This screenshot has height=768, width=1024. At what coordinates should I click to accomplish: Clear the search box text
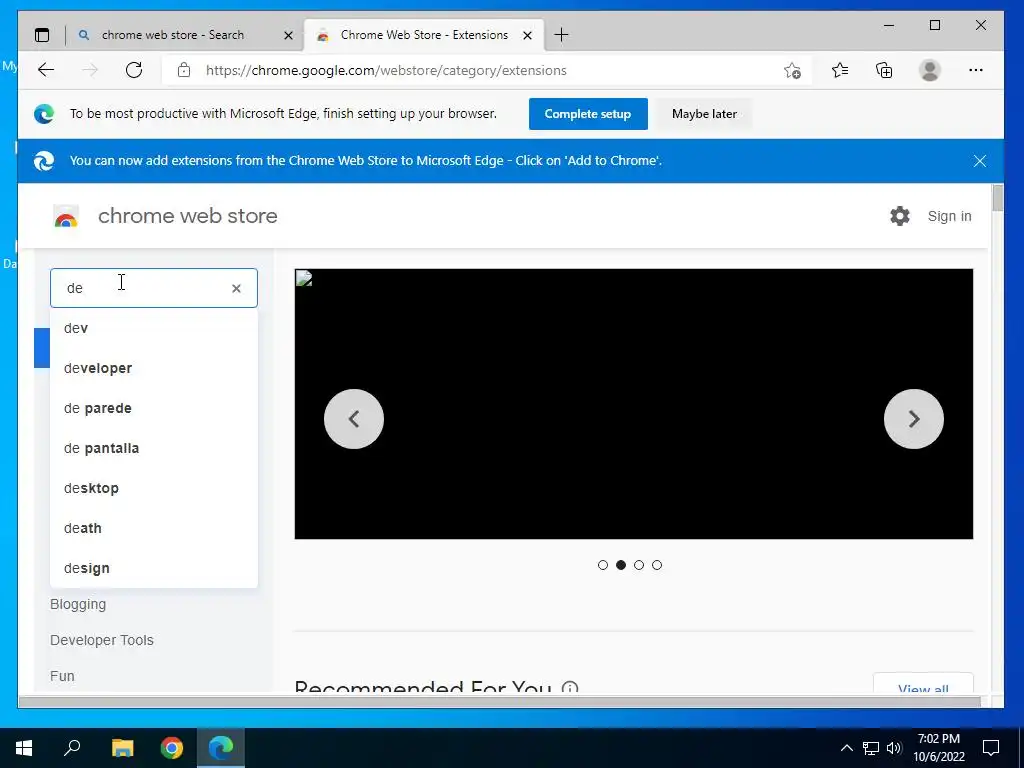[x=236, y=288]
